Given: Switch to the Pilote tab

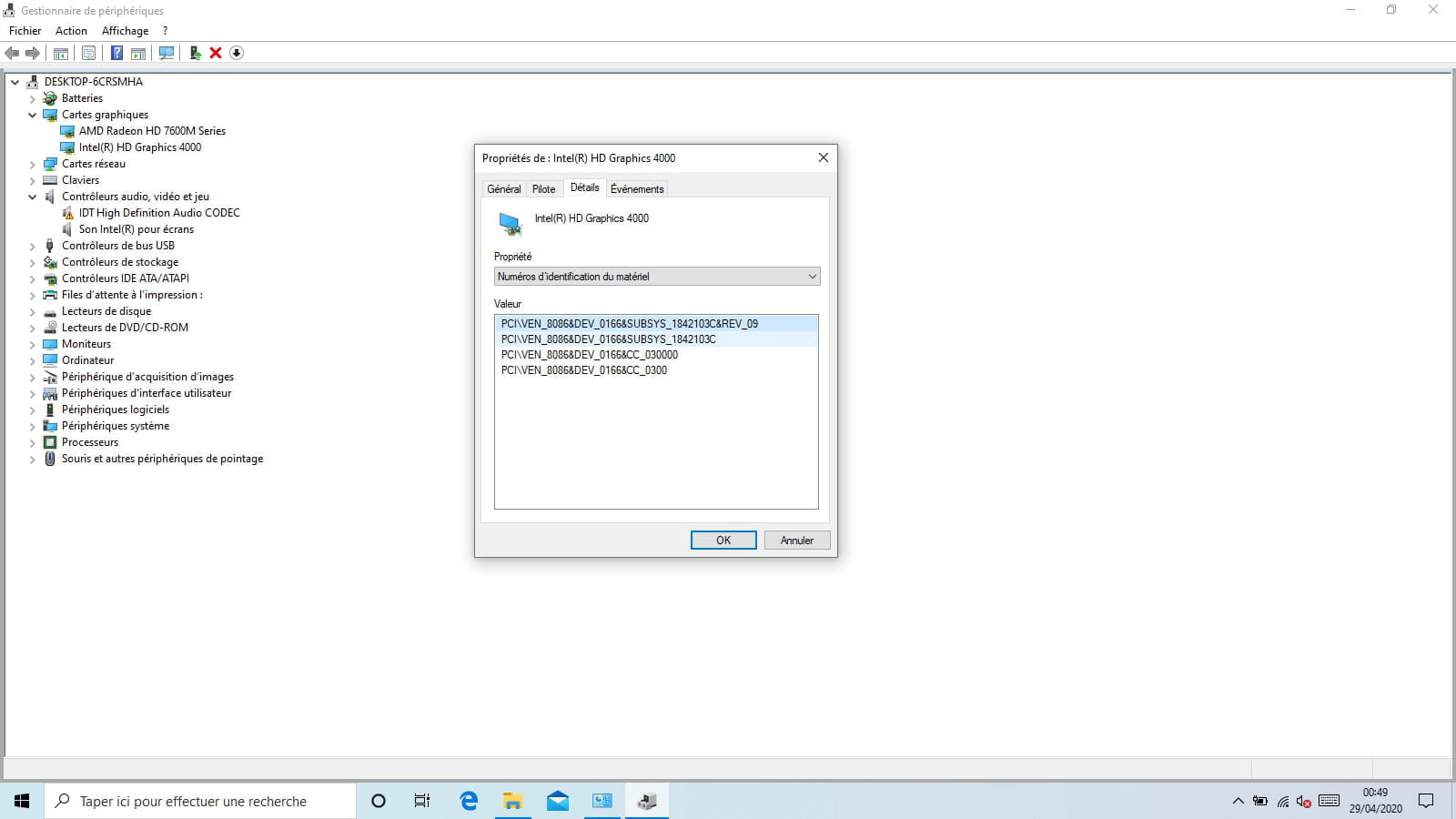Looking at the screenshot, I should coord(543,189).
